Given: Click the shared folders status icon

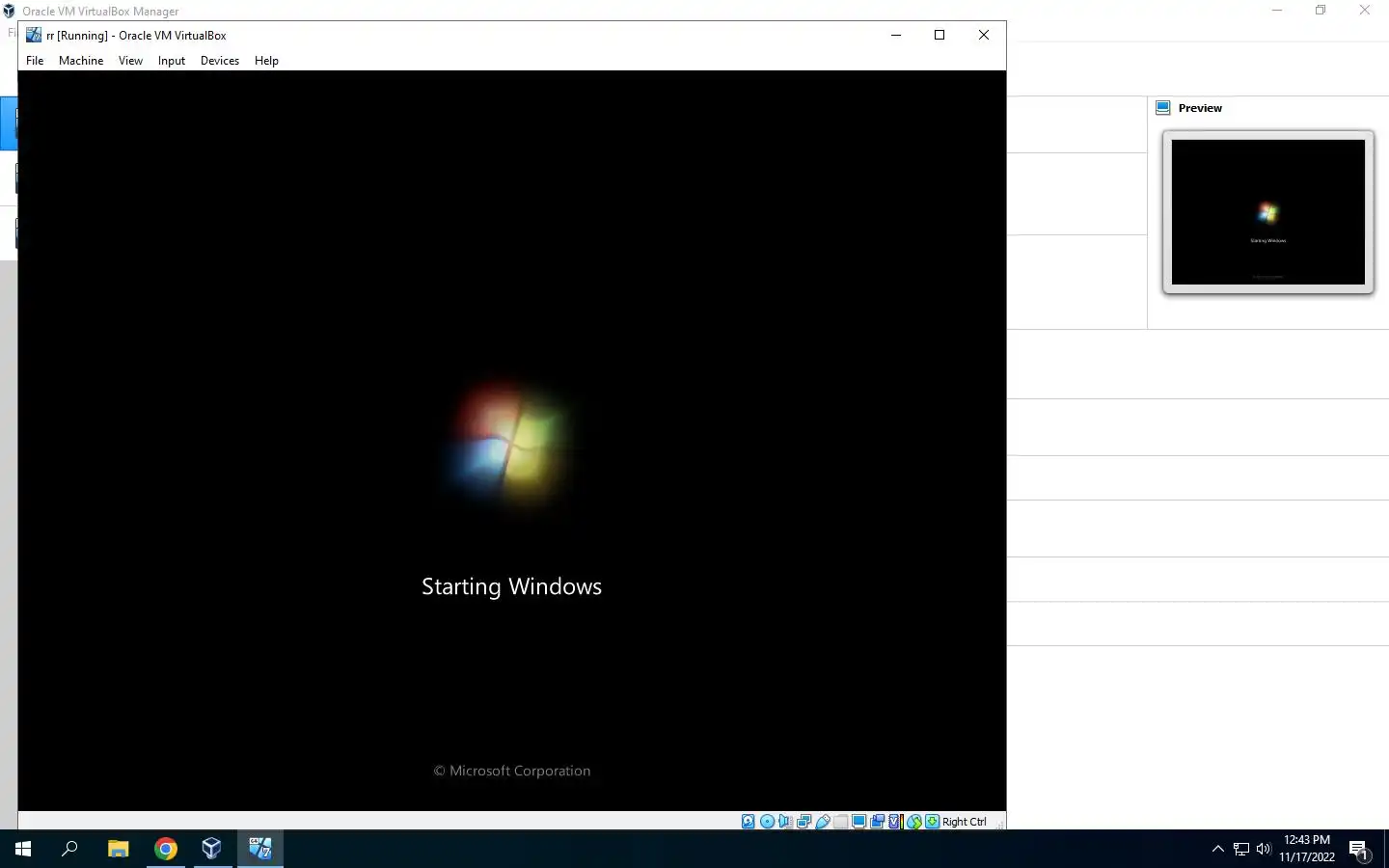Looking at the screenshot, I should click(x=840, y=822).
